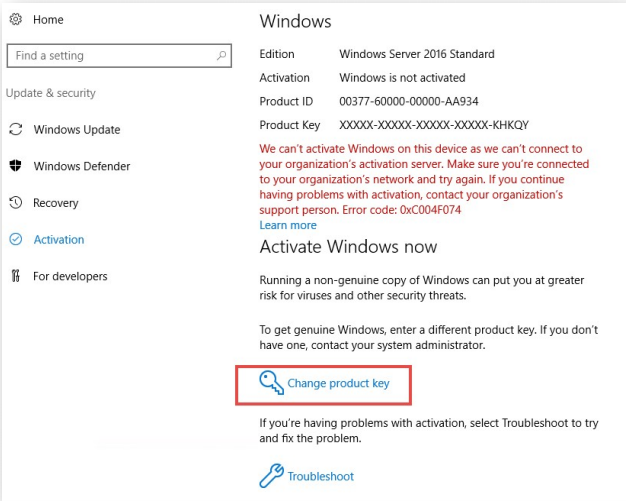This screenshot has width=626, height=501.
Task: Click the Change product key link
Action: click(338, 383)
